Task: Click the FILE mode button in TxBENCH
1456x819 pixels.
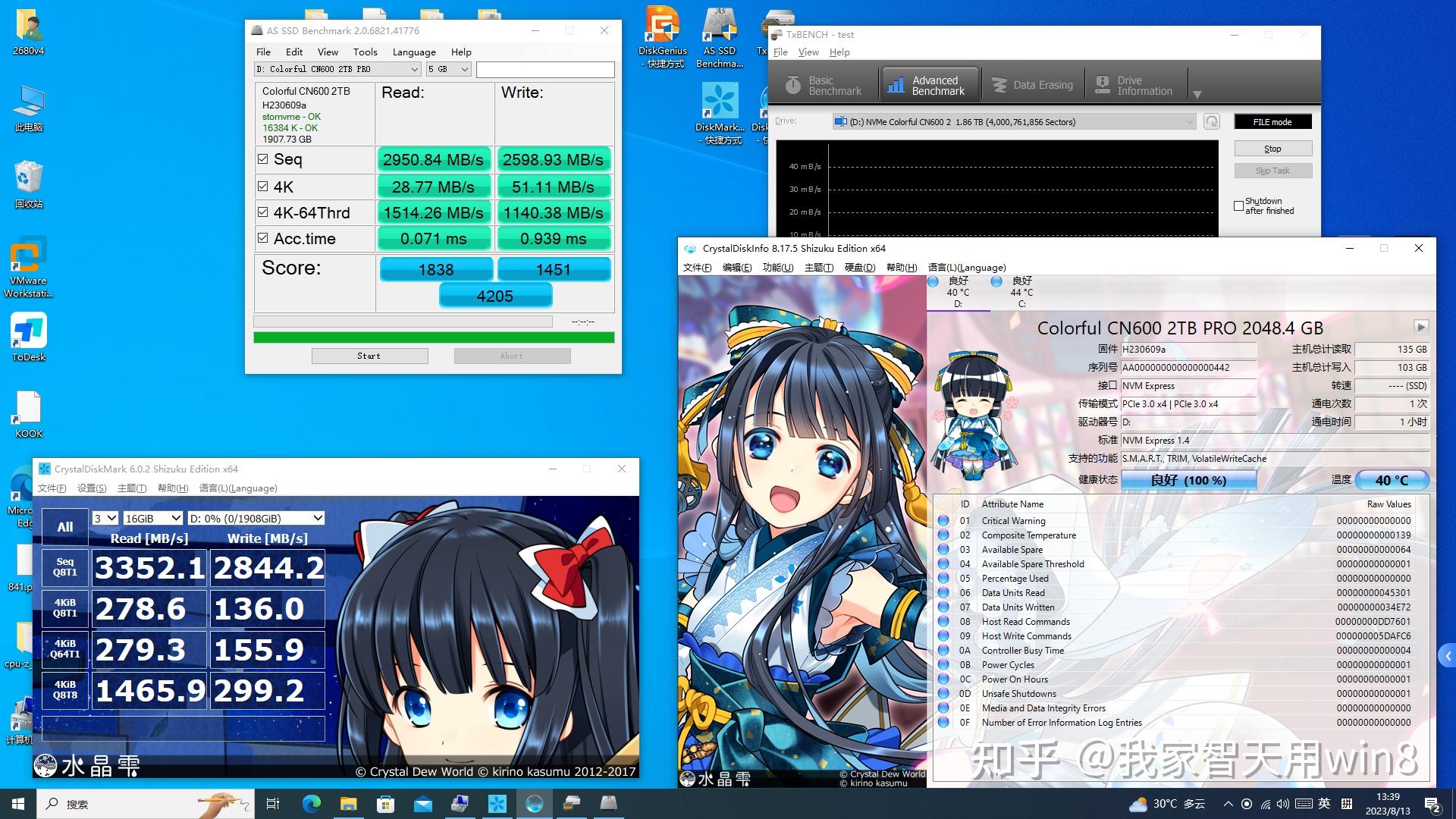Action: click(1272, 121)
